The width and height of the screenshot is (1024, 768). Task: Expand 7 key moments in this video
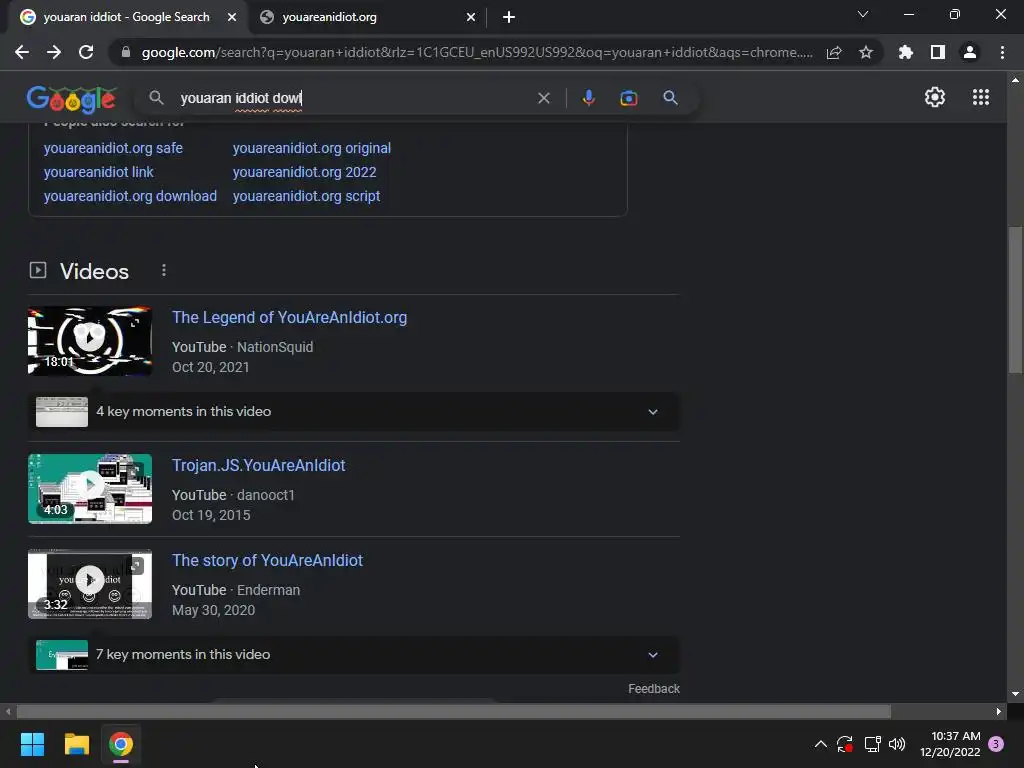pyautogui.click(x=354, y=654)
